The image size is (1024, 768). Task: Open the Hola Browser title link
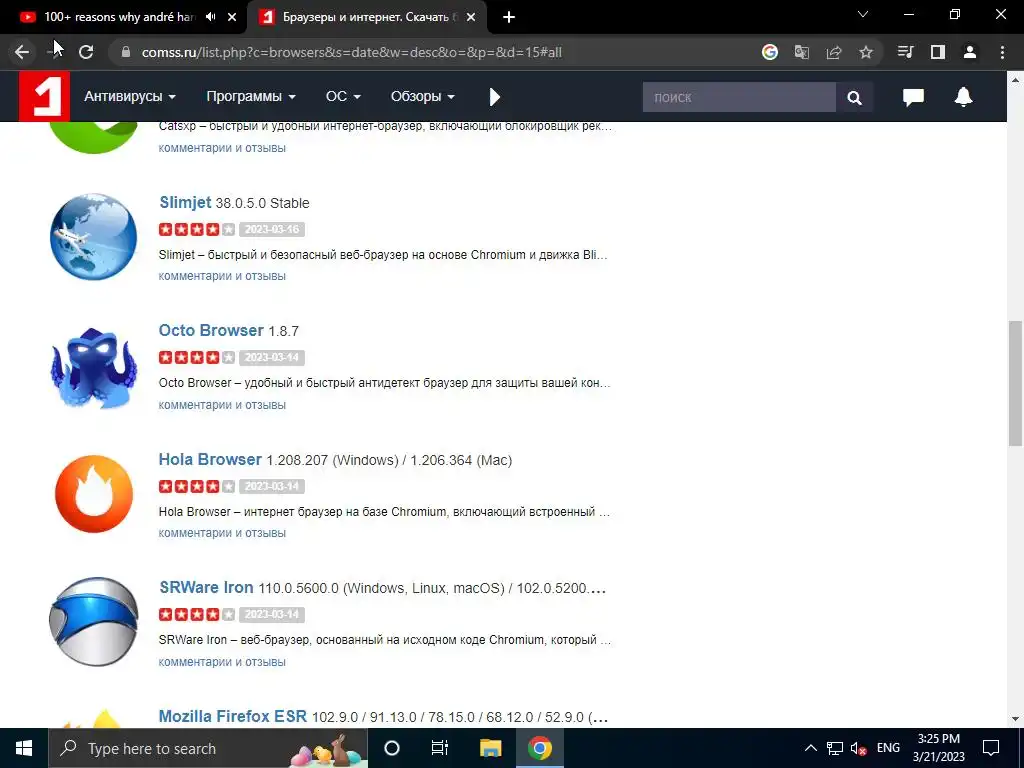[210, 460]
